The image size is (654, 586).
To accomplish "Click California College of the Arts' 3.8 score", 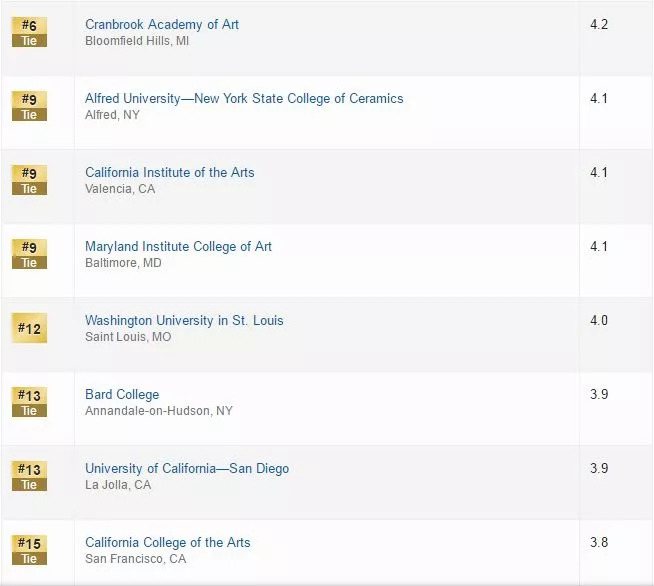I will click(x=599, y=542).
